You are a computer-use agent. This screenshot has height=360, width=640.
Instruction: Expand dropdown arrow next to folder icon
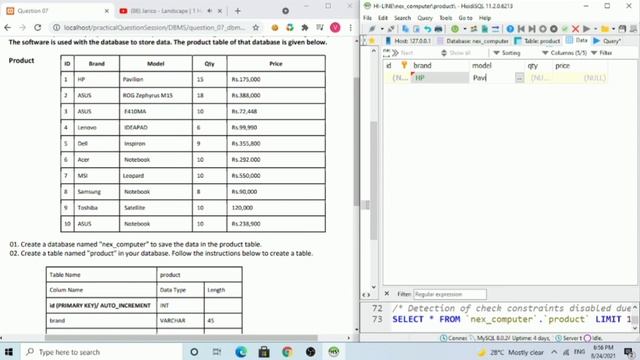click(x=613, y=29)
